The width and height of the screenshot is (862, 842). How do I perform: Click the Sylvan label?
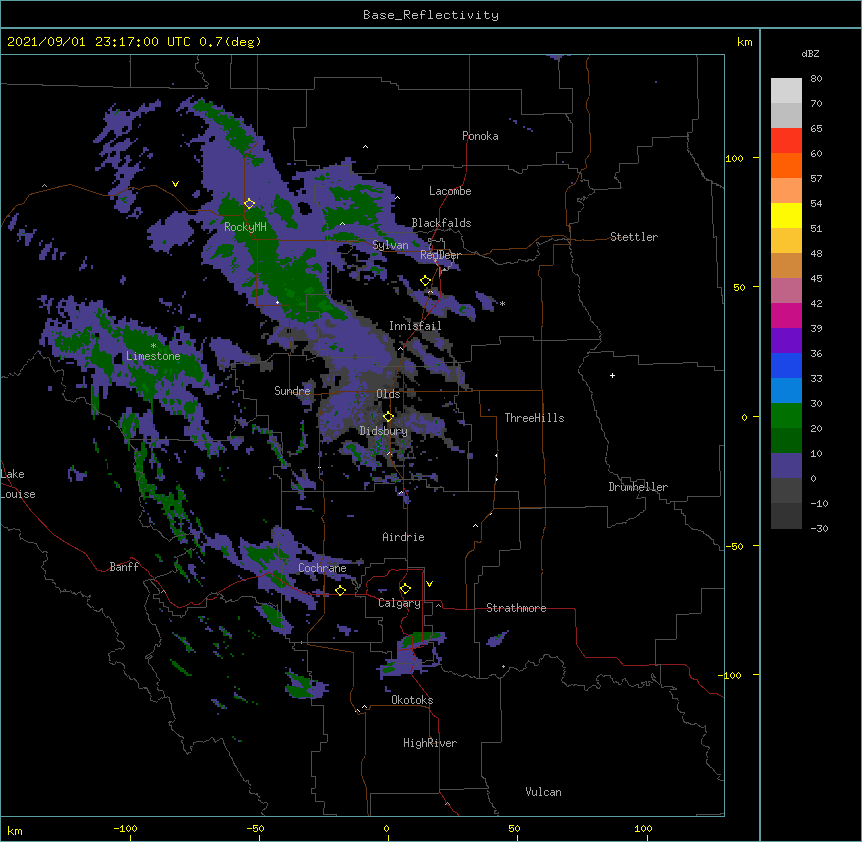[x=390, y=245]
